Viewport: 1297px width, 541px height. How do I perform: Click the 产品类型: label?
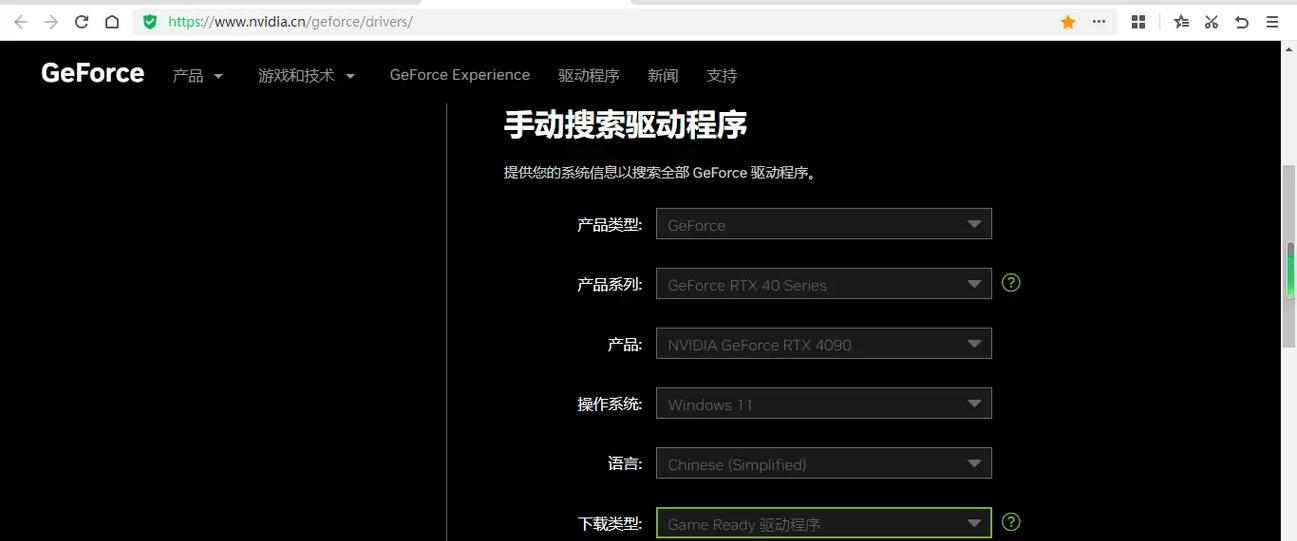(x=610, y=224)
